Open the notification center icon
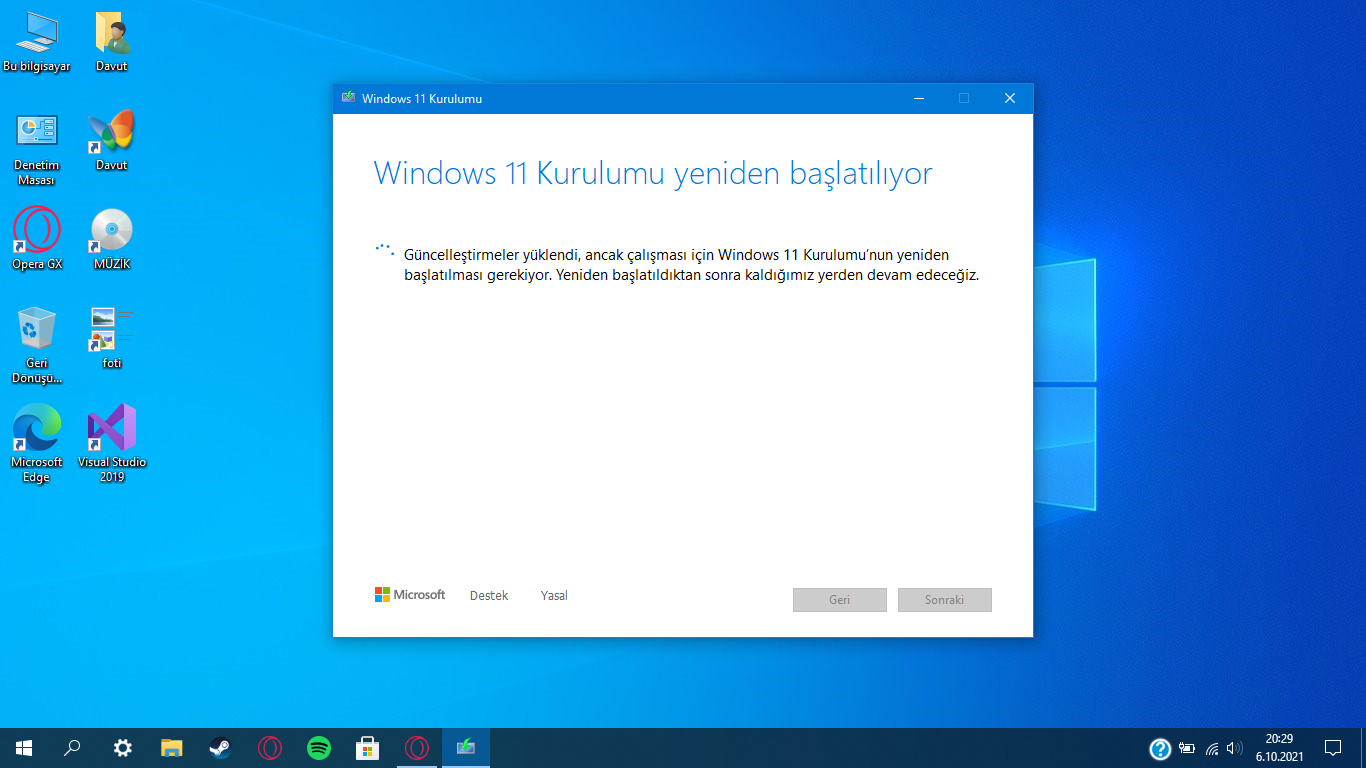 pyautogui.click(x=1333, y=748)
